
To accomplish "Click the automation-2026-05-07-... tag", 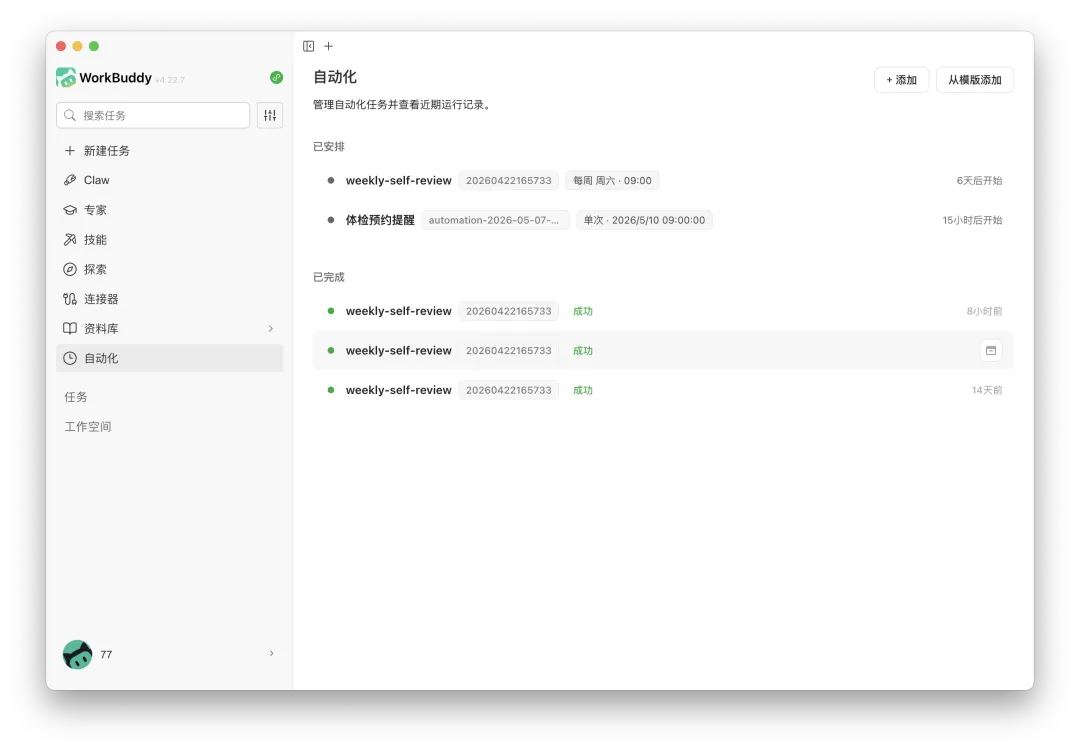I will click(495, 220).
